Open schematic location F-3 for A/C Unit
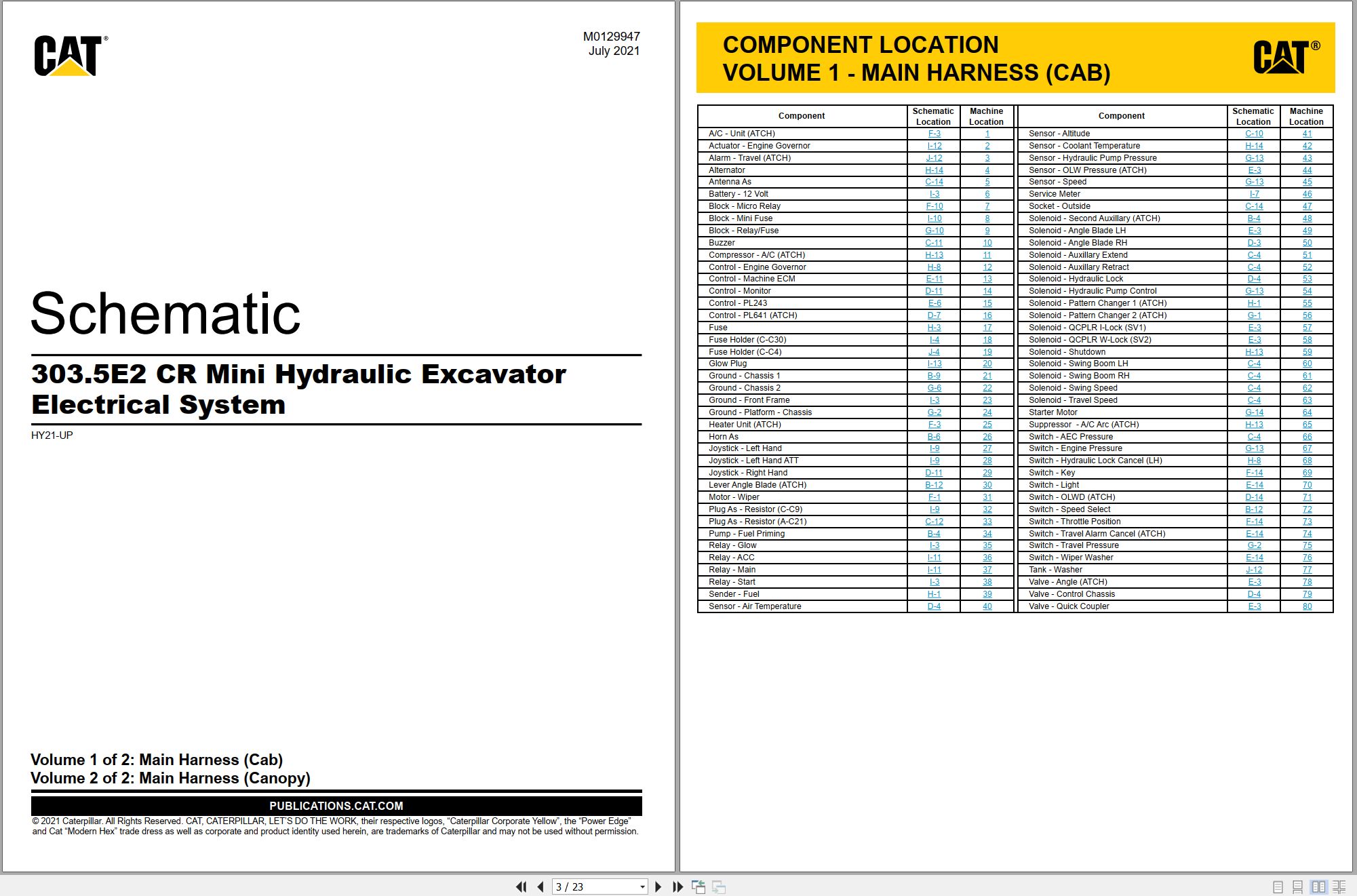The width and height of the screenshot is (1357, 896). coord(934,134)
